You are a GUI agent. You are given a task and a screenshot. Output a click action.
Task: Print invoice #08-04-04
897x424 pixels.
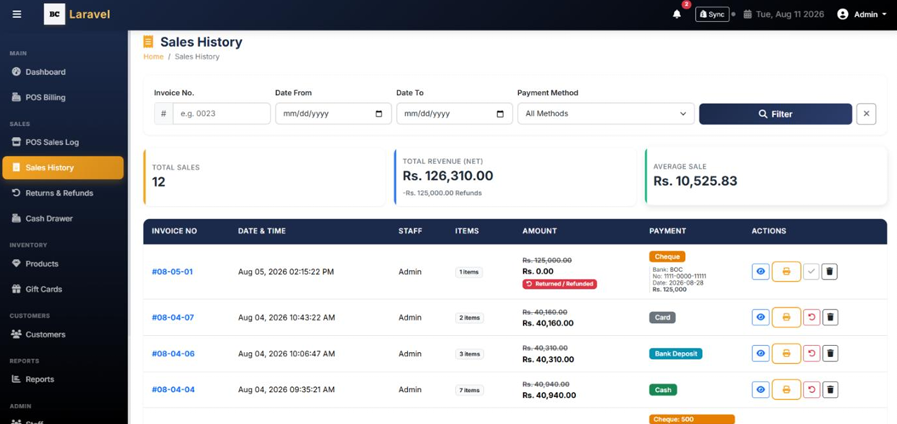[786, 390]
